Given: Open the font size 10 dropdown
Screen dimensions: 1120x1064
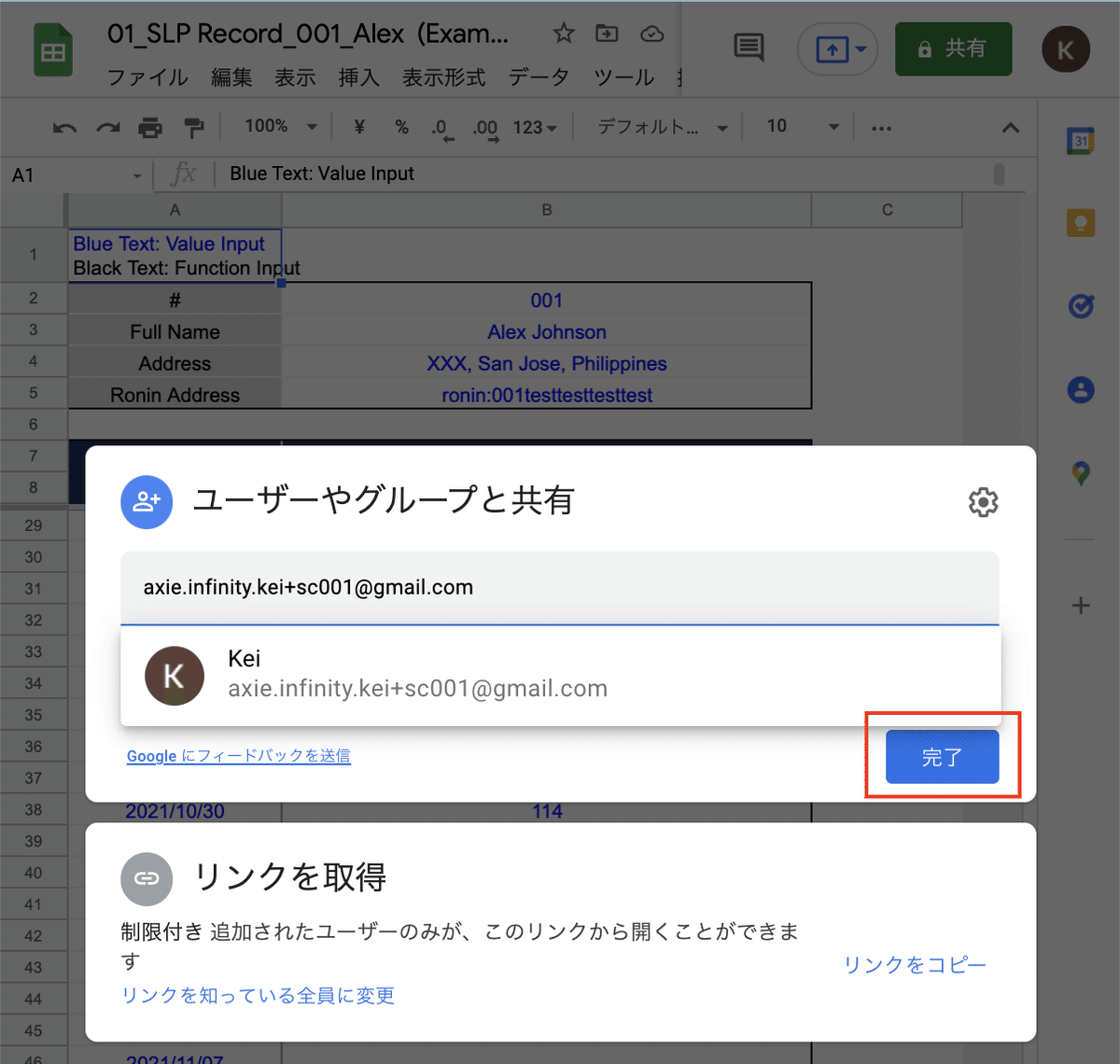Looking at the screenshot, I should pyautogui.click(x=803, y=126).
